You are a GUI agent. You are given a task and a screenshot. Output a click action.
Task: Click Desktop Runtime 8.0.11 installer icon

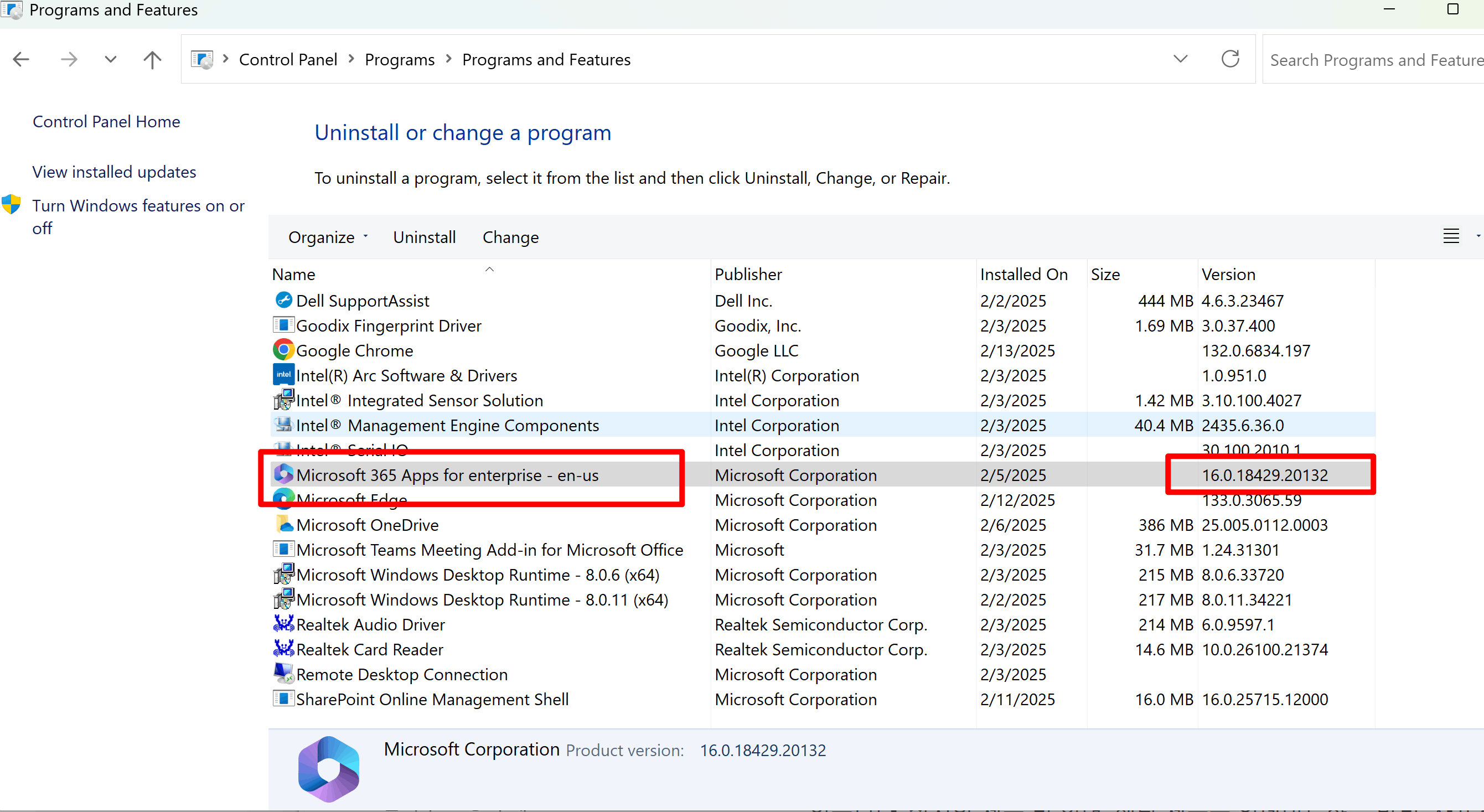coord(283,598)
